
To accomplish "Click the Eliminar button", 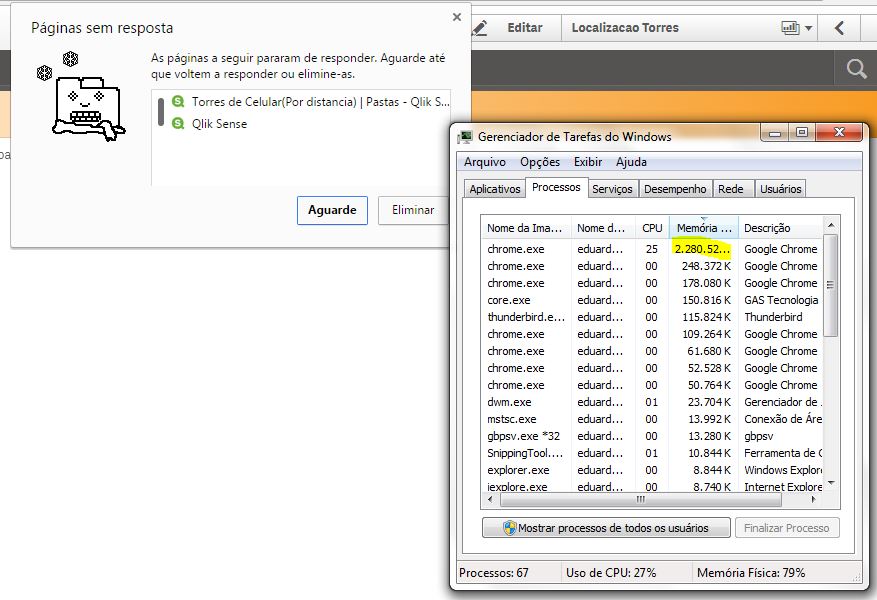I will coord(413,210).
